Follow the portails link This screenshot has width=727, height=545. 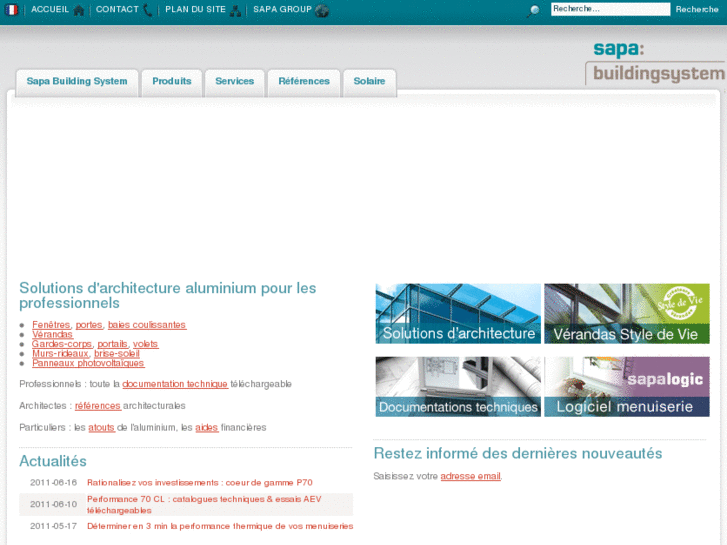[x=112, y=344]
